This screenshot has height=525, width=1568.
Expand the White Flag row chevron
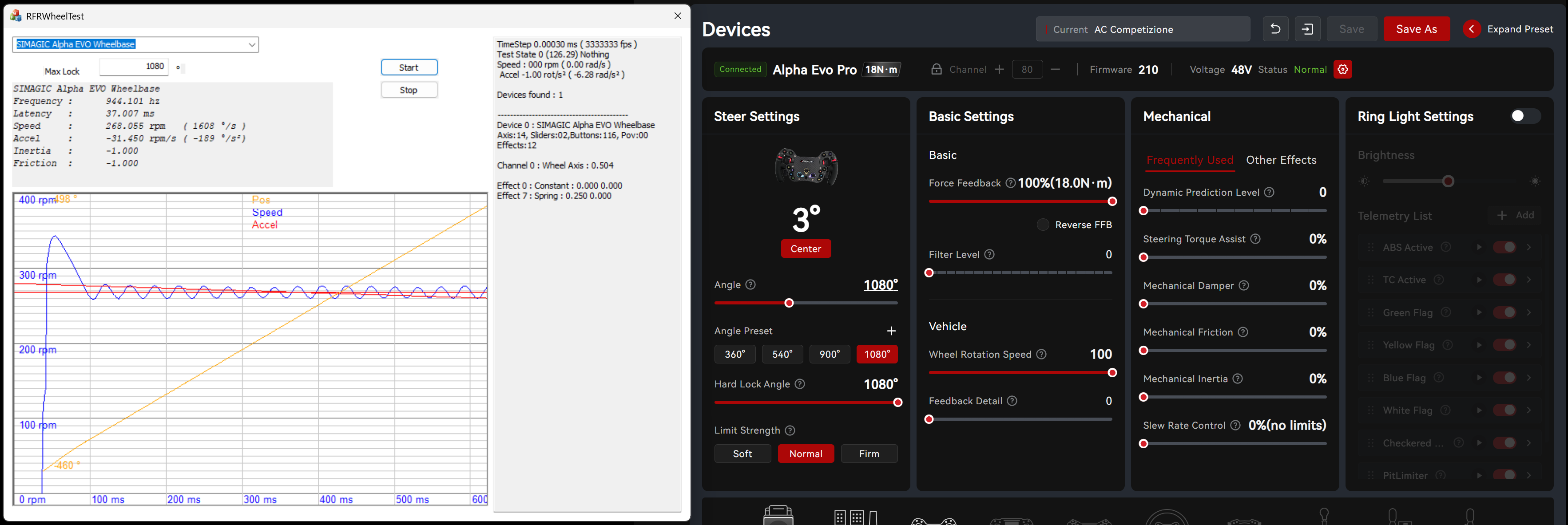(x=1528, y=410)
